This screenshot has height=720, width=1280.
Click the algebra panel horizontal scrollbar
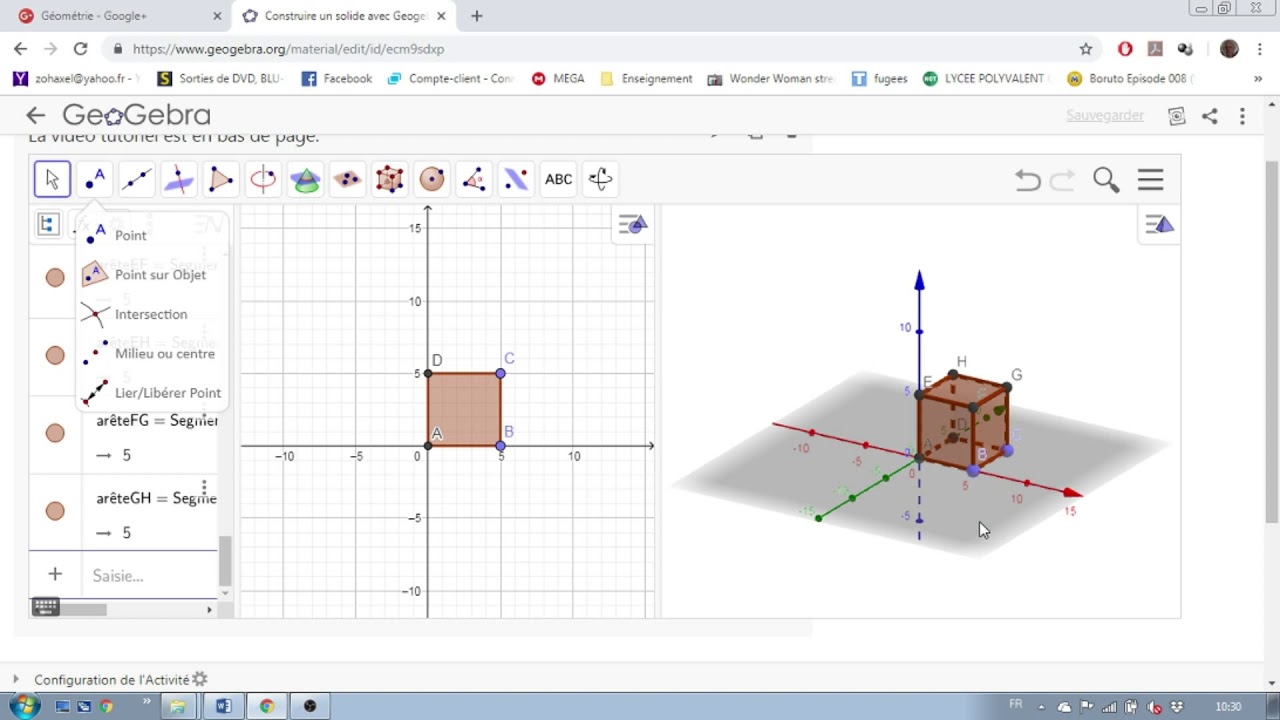click(86, 609)
